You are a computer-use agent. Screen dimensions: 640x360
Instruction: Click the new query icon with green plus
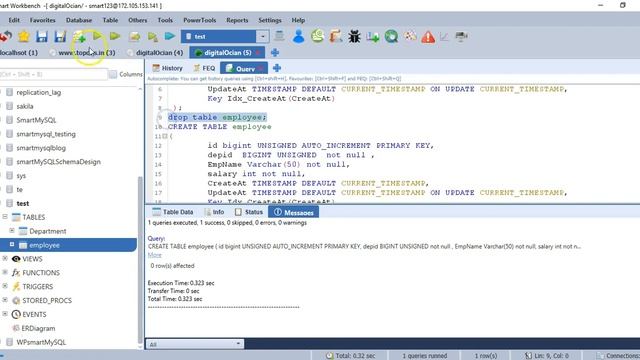[79, 37]
